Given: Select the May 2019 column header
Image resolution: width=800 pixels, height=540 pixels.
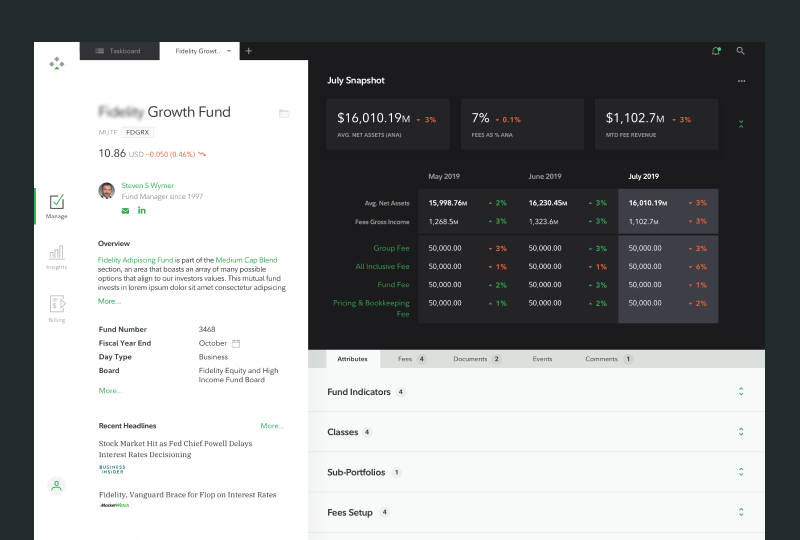Looking at the screenshot, I should pyautogui.click(x=444, y=176).
